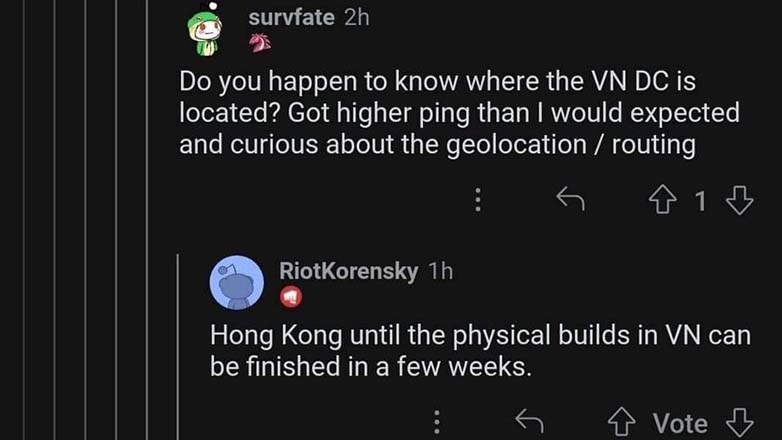Open three-dot menu on RiotKorensky's reply
782x440 pixels.
click(437, 422)
